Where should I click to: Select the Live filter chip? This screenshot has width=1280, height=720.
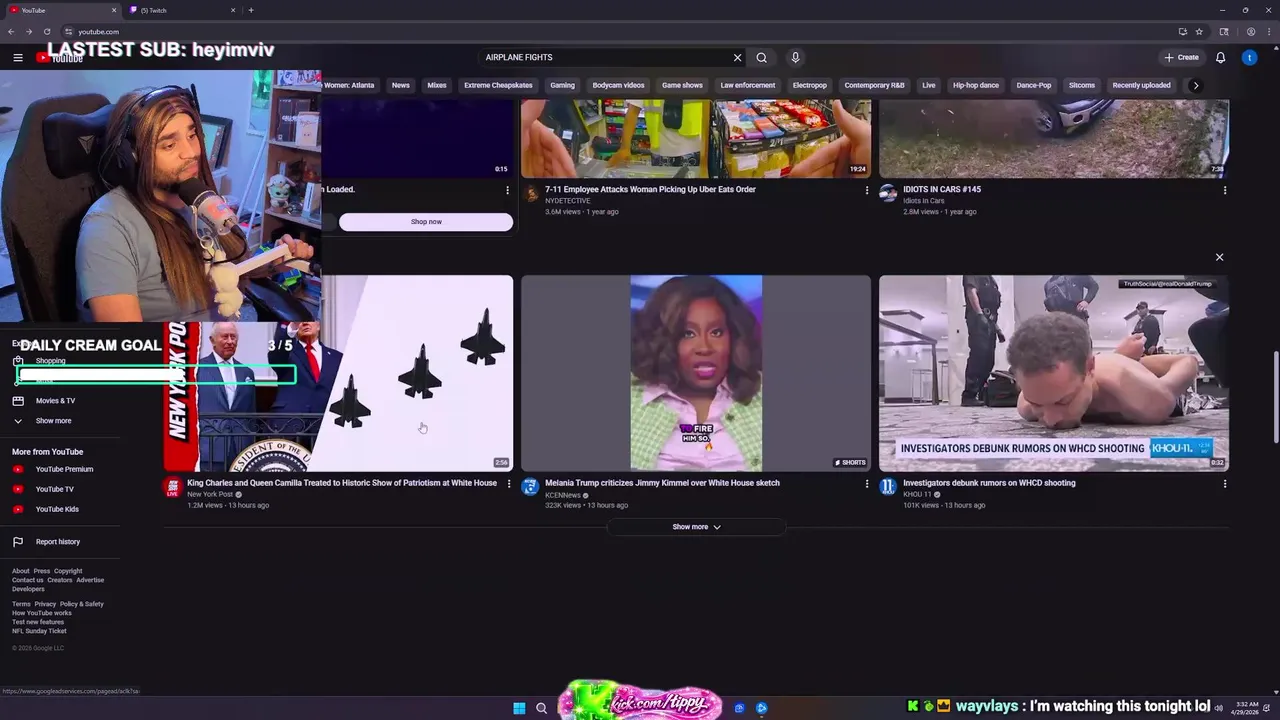929,85
